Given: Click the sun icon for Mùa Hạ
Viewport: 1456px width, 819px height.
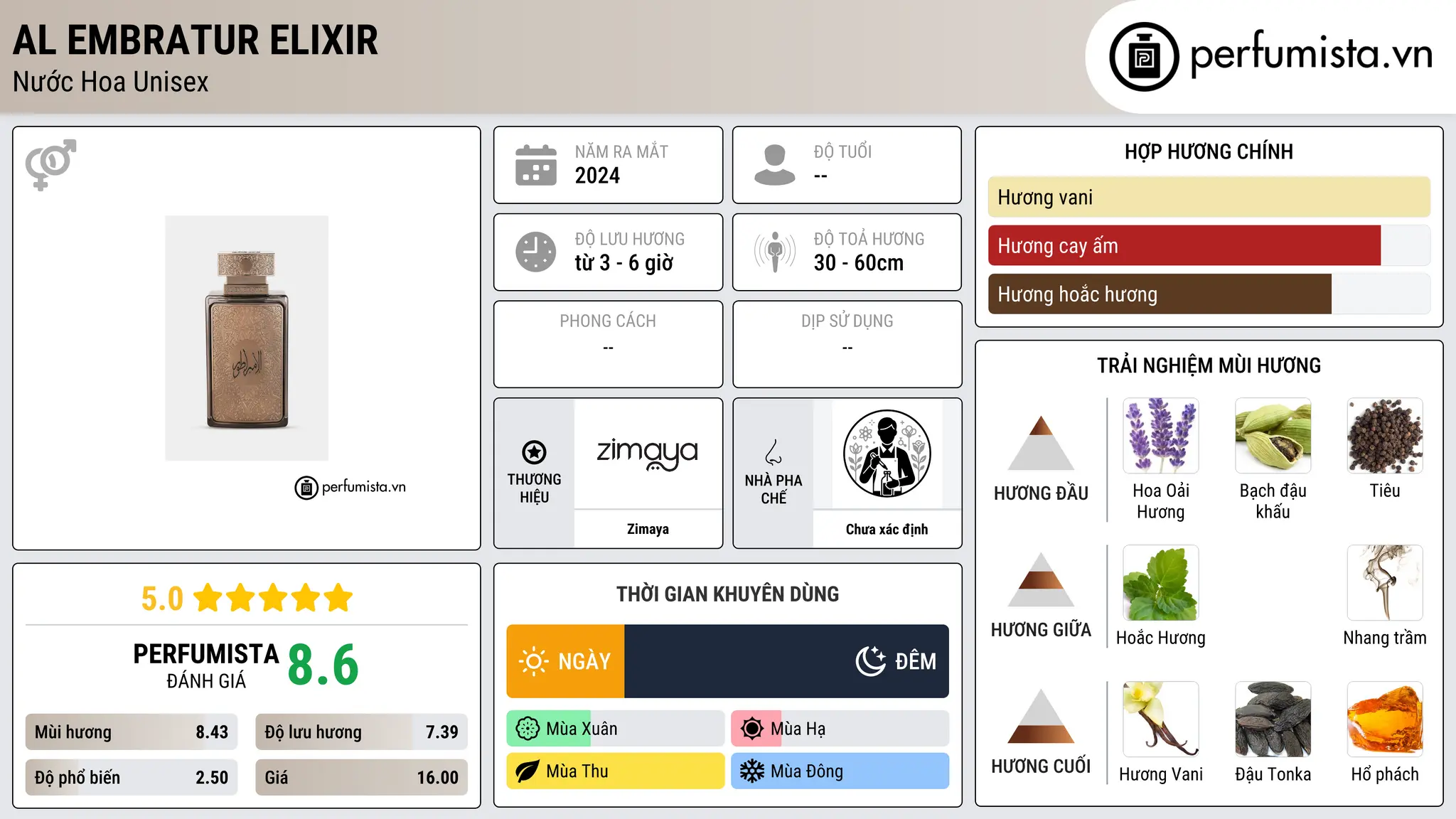Looking at the screenshot, I should pos(752,729).
